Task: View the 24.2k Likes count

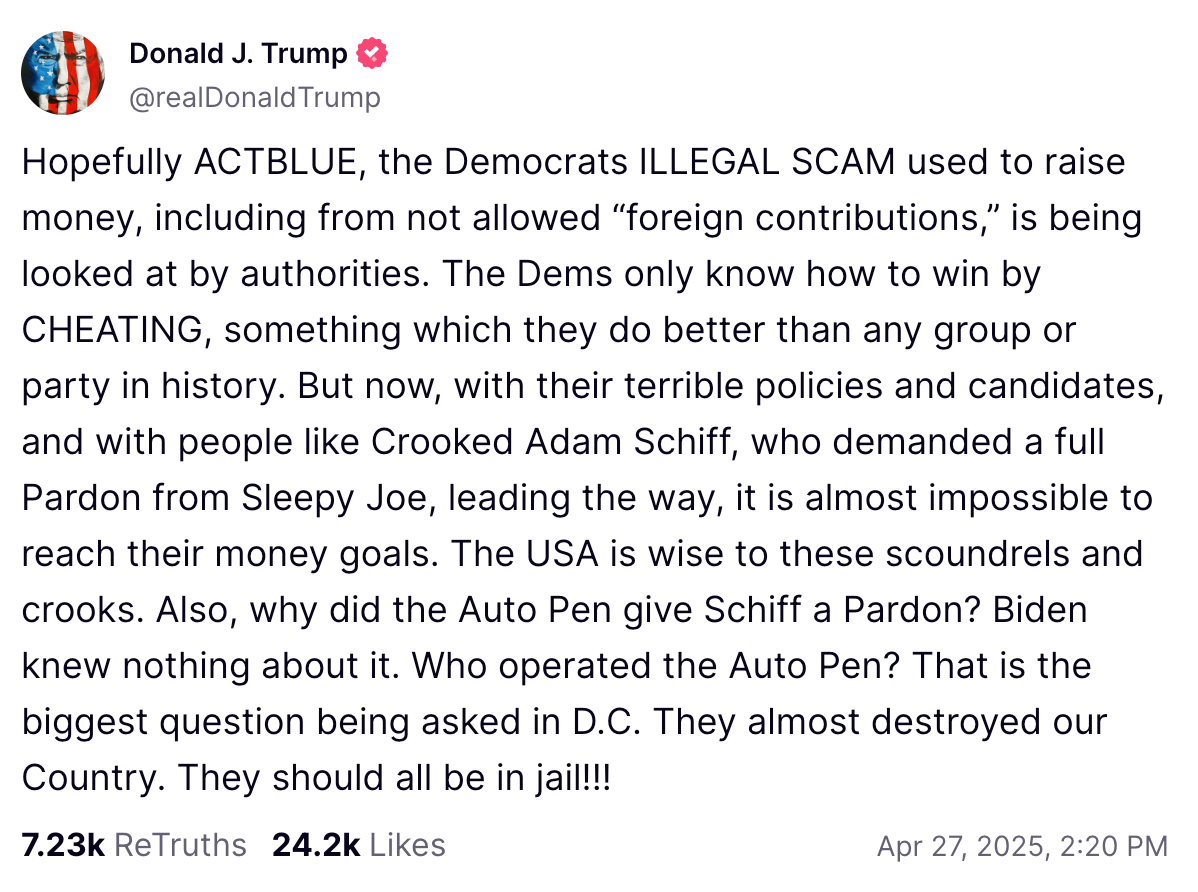Action: pos(316,845)
